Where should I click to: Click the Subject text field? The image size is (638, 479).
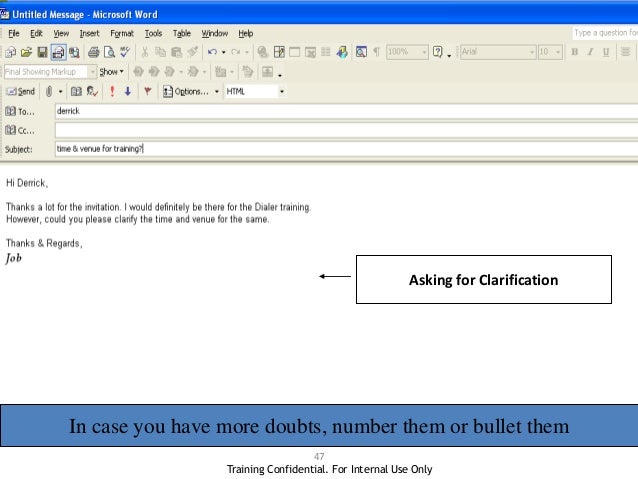pos(340,149)
